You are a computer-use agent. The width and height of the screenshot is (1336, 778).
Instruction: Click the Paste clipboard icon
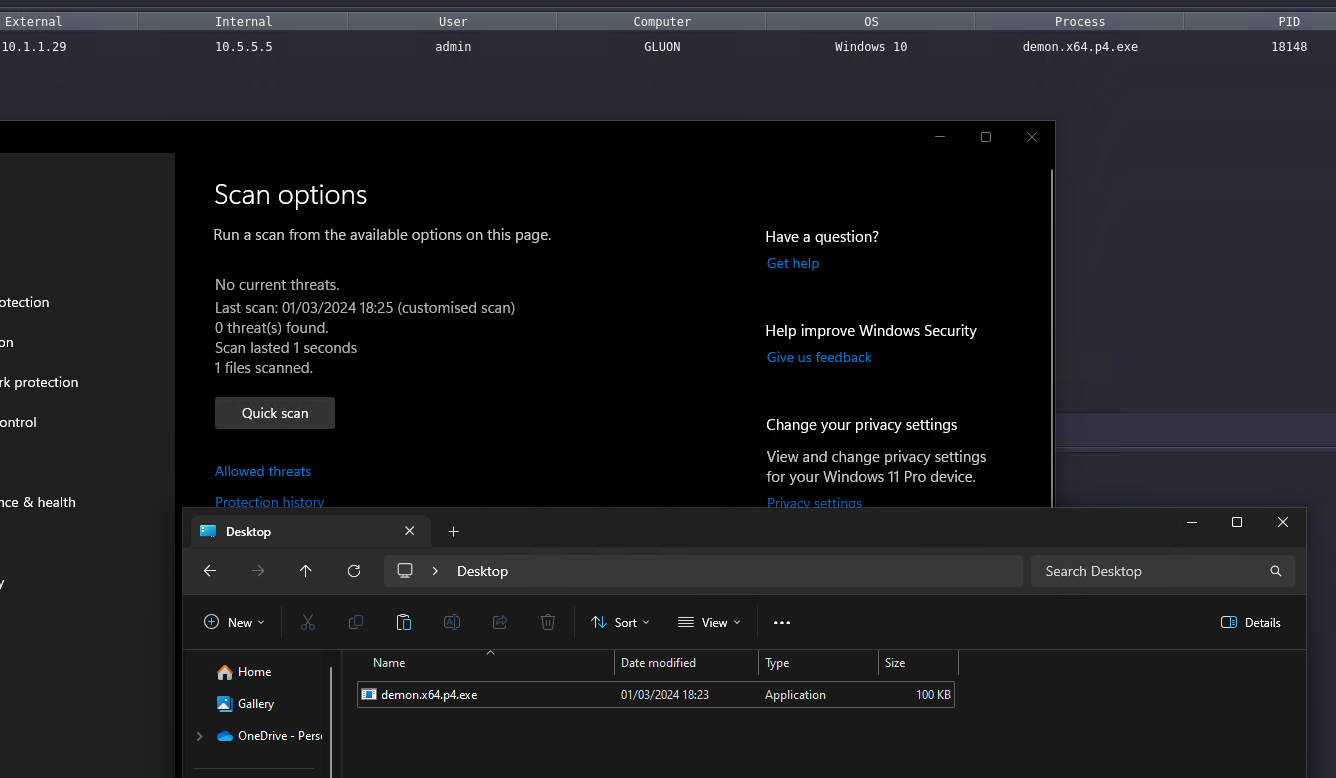pos(404,622)
